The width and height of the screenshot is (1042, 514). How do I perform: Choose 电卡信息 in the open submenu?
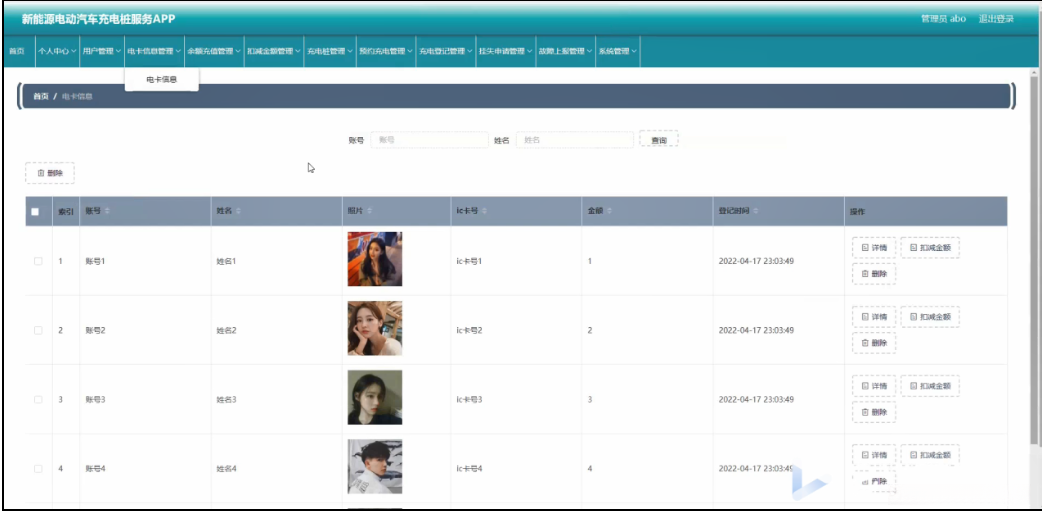(161, 79)
